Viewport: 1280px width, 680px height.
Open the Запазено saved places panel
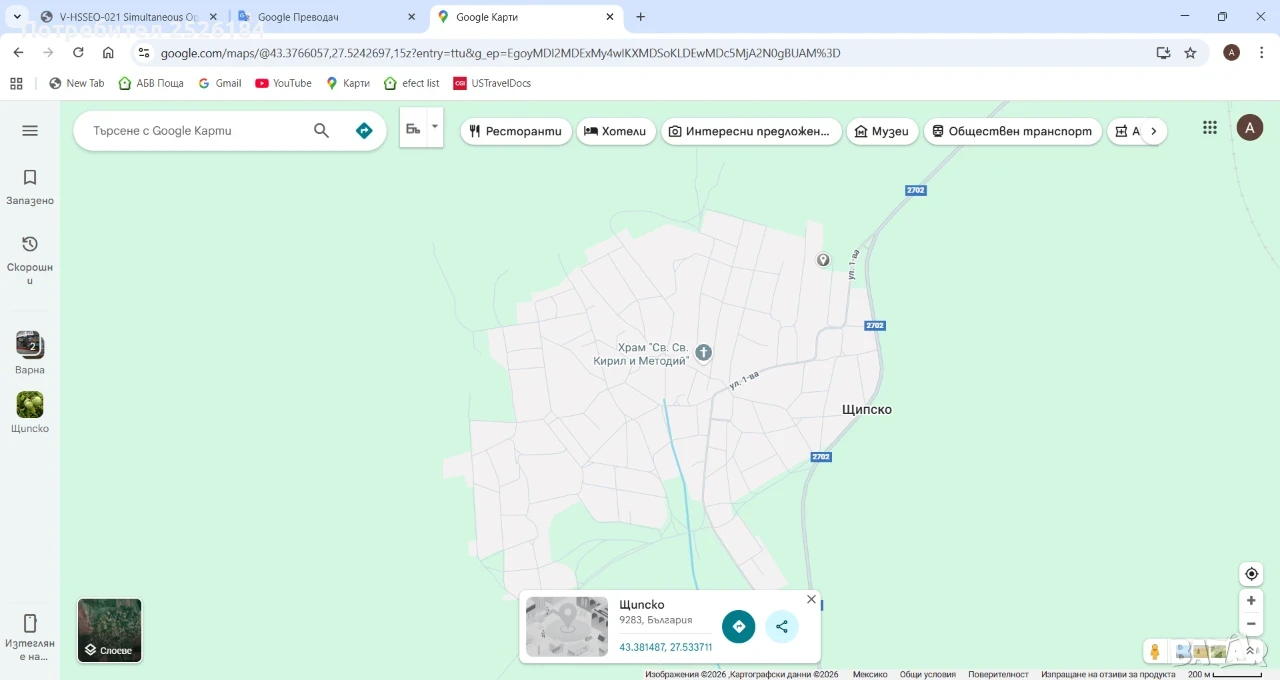(30, 187)
